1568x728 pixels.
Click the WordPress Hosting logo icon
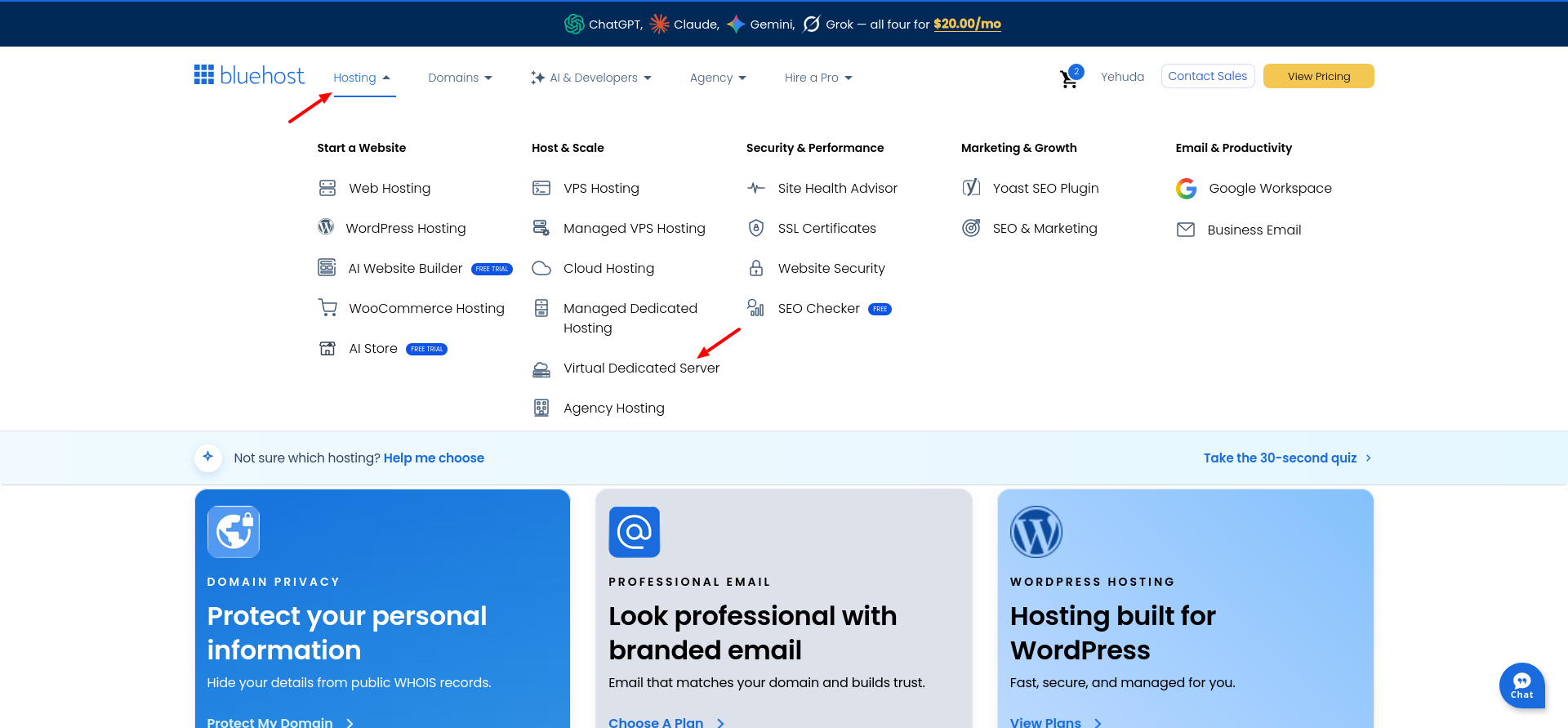pos(326,227)
